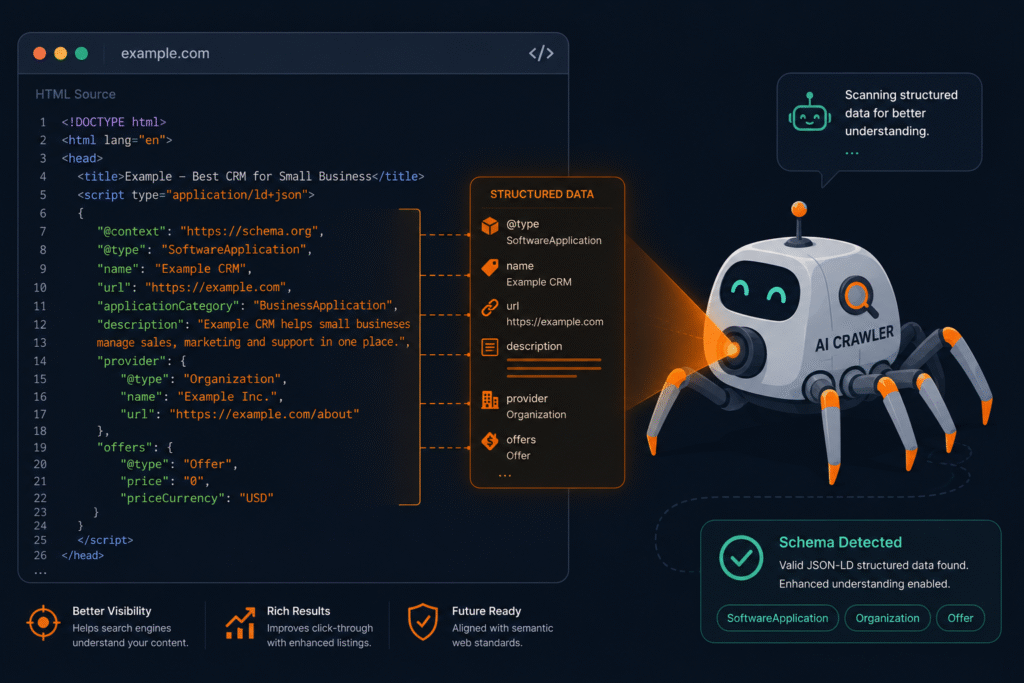Click the closing </script> tag line
The image size is (1024, 683).
click(105, 540)
